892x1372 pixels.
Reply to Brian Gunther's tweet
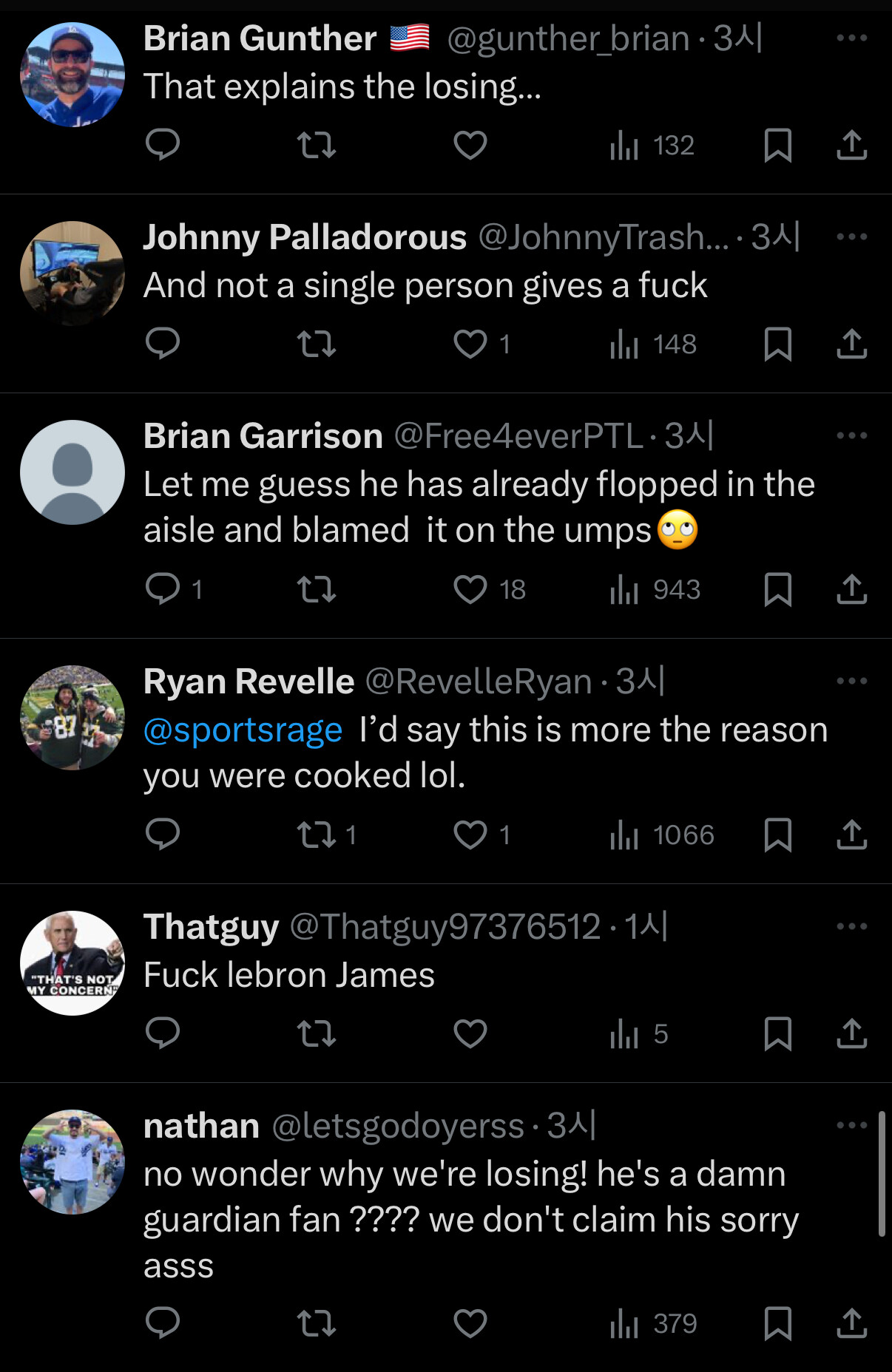(x=163, y=145)
